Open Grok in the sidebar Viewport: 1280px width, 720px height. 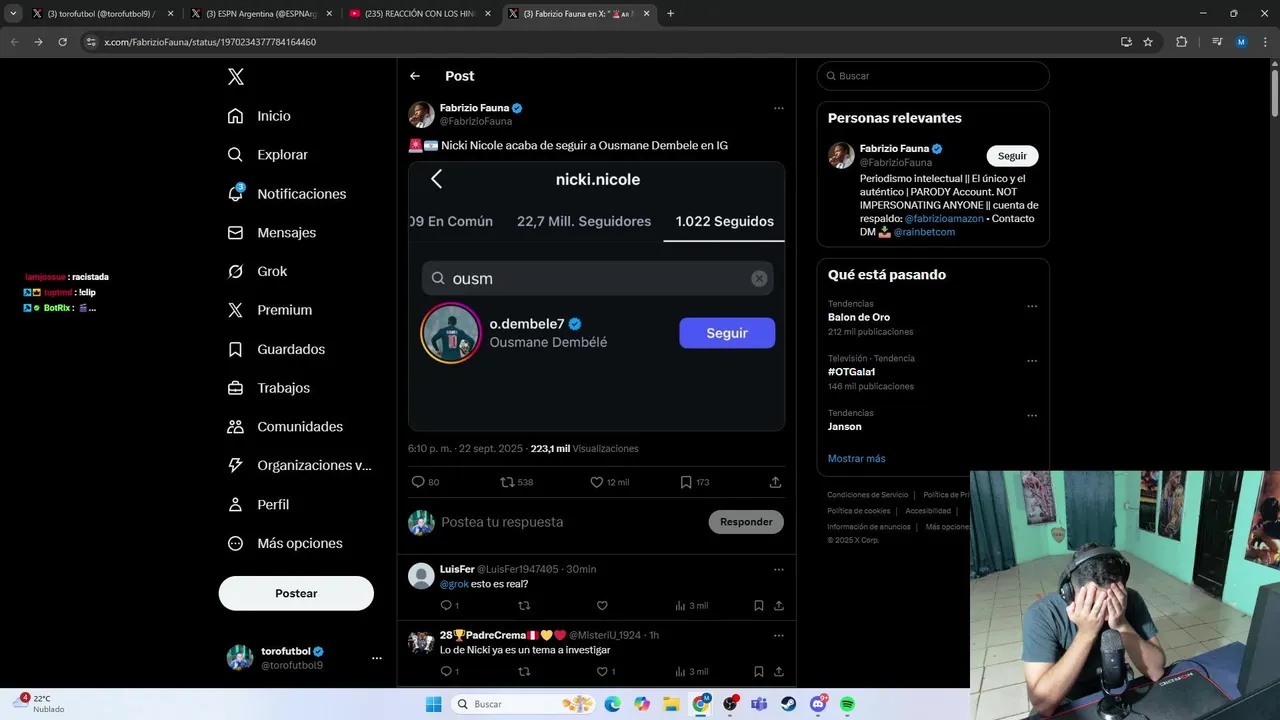(257, 271)
